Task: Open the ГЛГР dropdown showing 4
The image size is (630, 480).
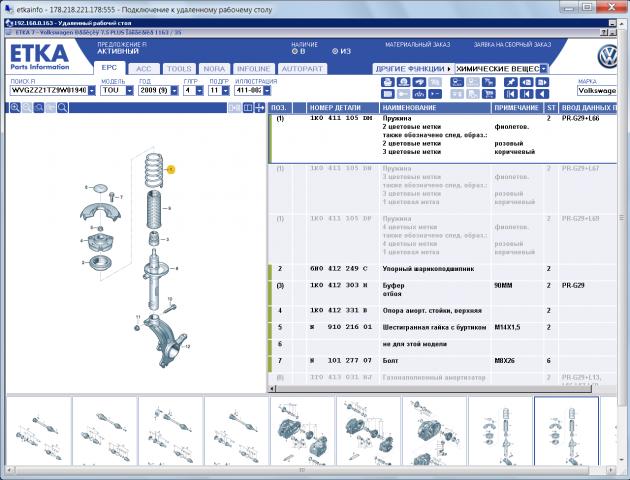Action: click(200, 90)
